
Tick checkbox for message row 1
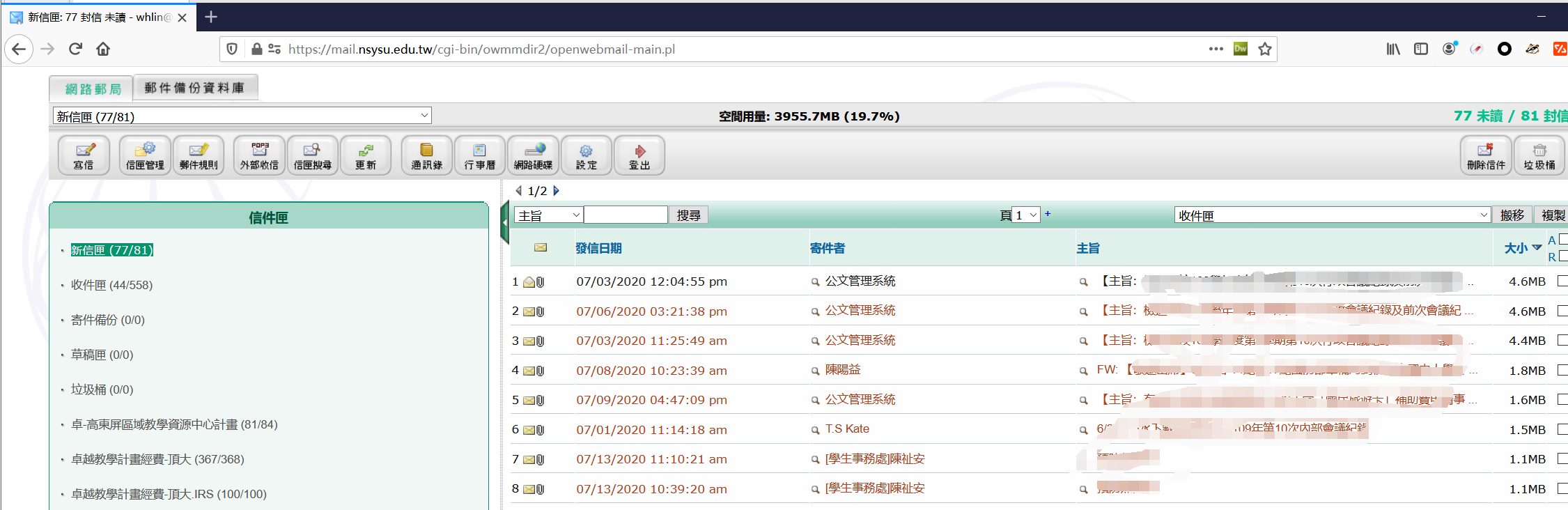[x=1562, y=281]
